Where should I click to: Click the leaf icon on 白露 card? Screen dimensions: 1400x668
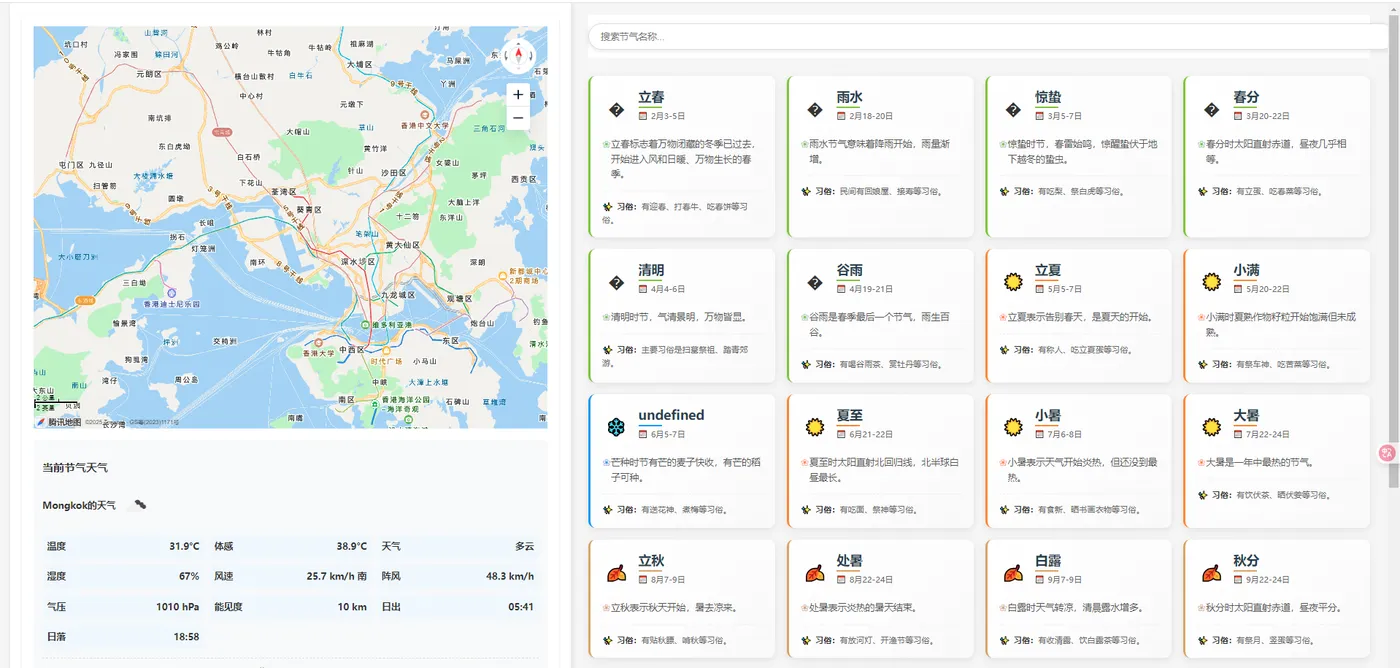[1013, 573]
